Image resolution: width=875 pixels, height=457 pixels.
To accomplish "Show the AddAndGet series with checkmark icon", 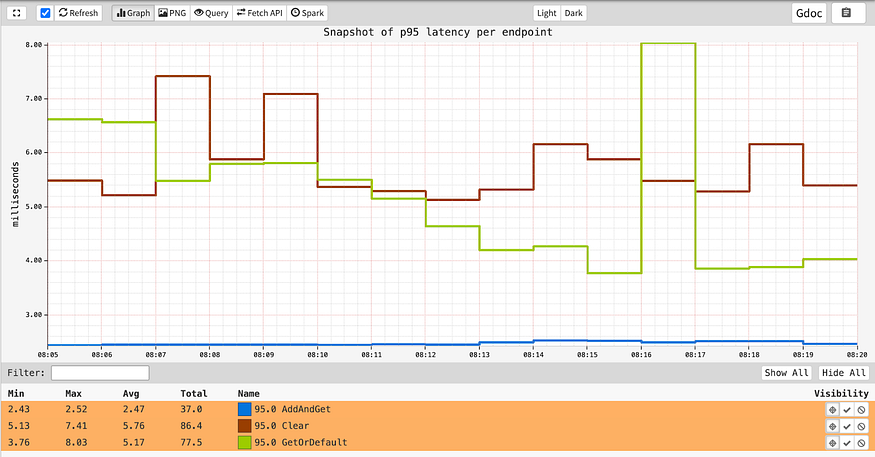I will (x=847, y=410).
